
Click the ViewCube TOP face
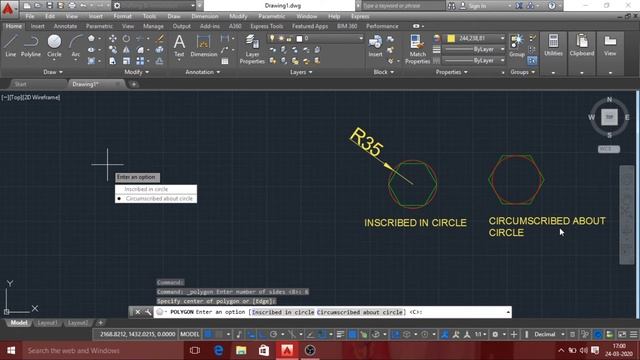tap(609, 117)
